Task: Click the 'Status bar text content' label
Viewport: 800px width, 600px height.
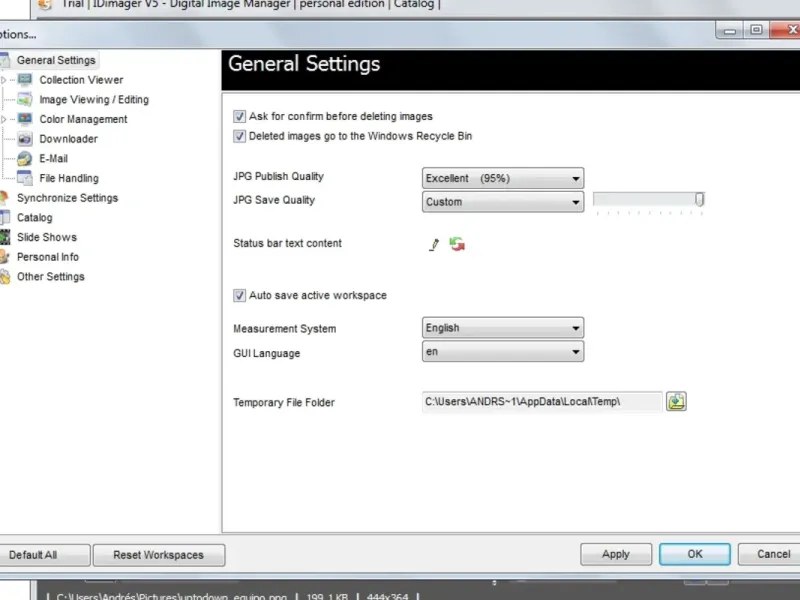Action: (287, 243)
